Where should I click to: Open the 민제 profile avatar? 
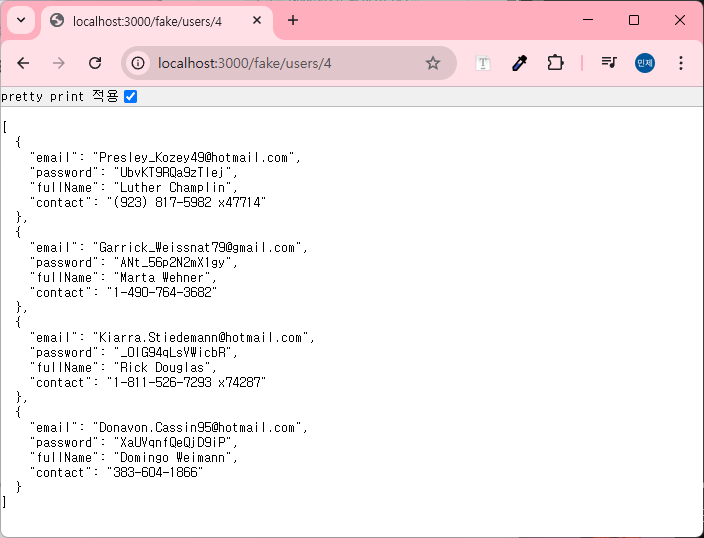[645, 63]
